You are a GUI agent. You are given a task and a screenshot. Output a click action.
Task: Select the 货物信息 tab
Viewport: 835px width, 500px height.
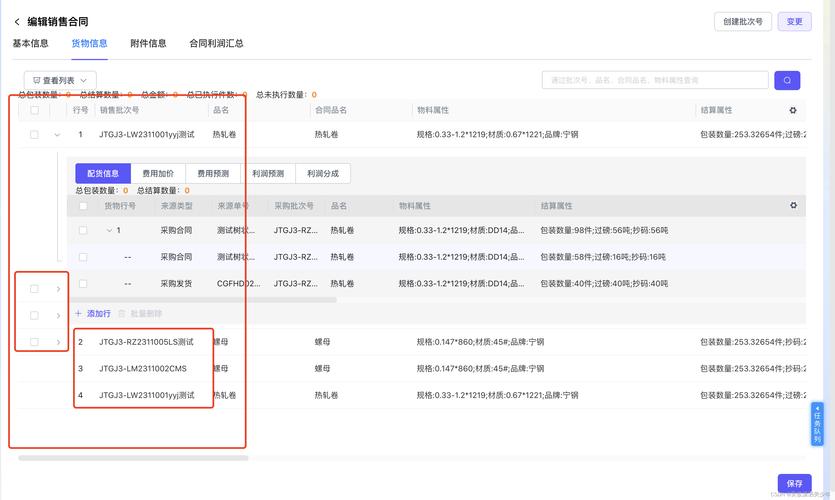tap(89, 43)
